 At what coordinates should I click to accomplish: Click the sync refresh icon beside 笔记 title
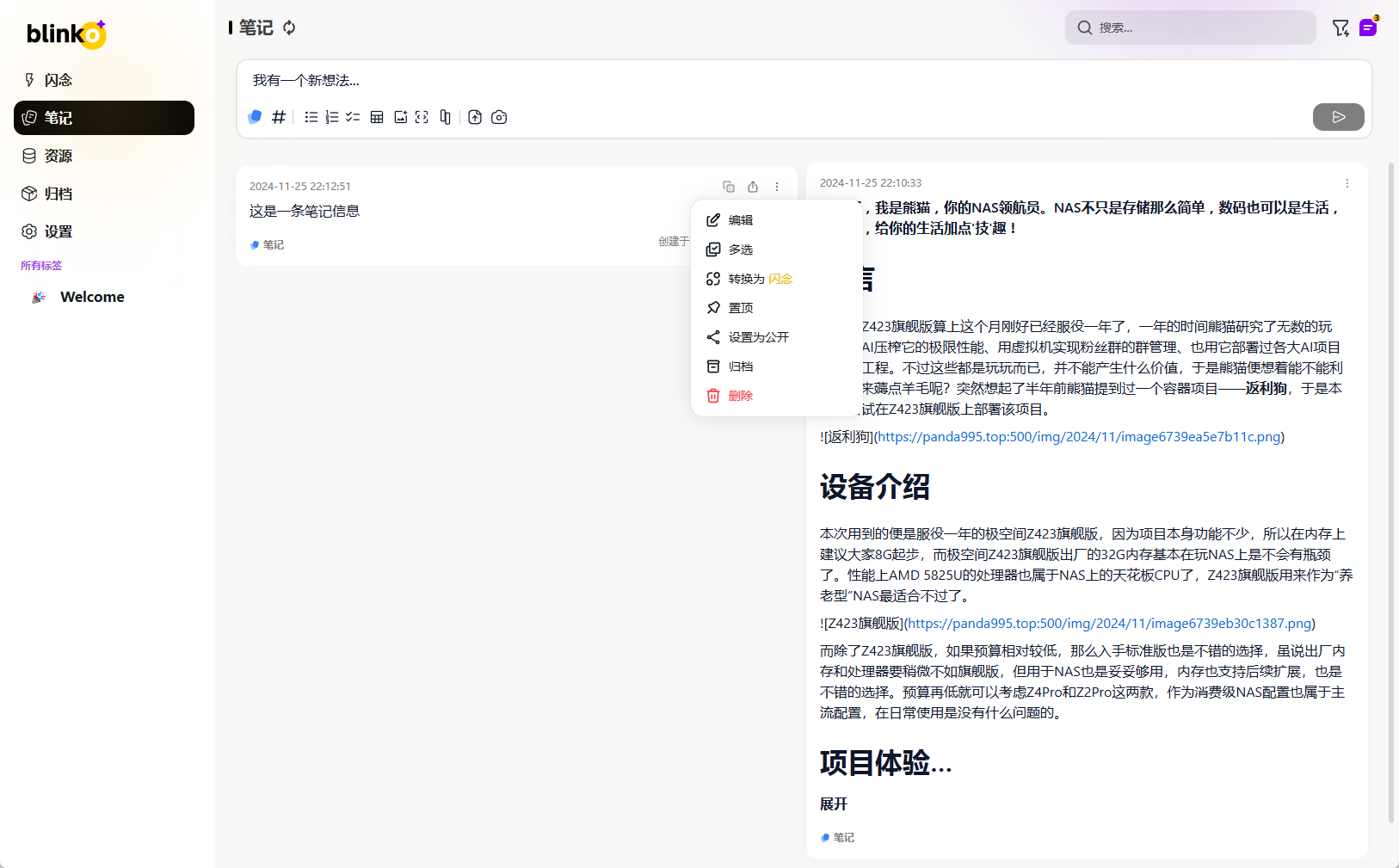[289, 28]
